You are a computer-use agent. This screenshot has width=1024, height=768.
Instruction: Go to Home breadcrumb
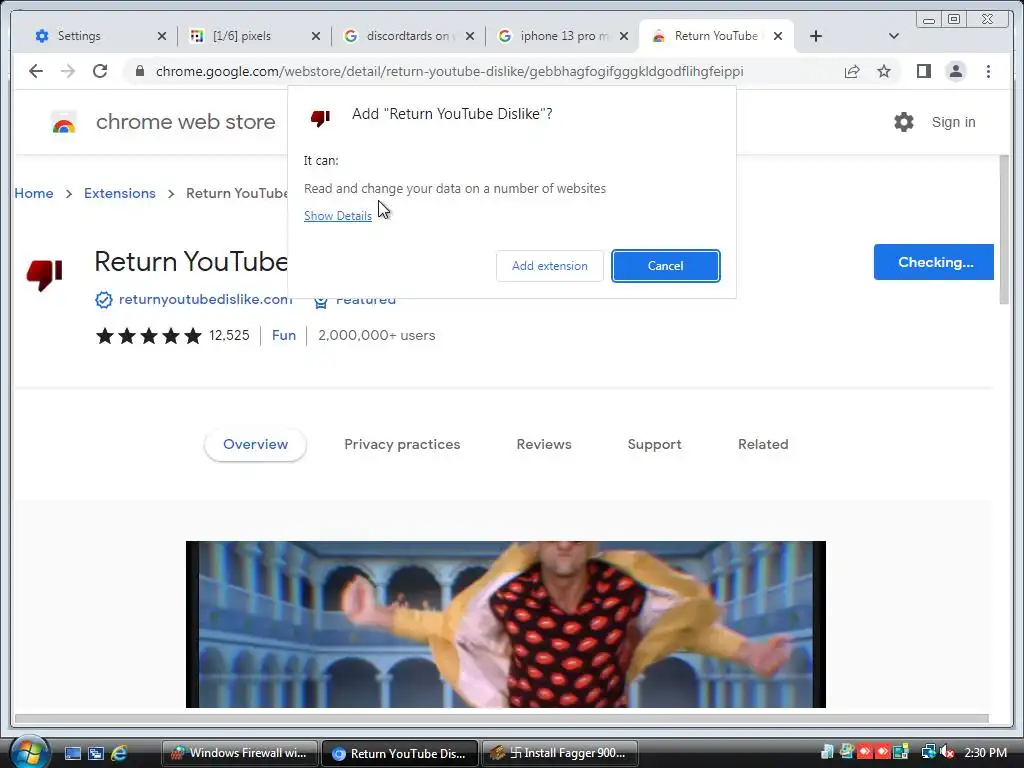[x=34, y=193]
